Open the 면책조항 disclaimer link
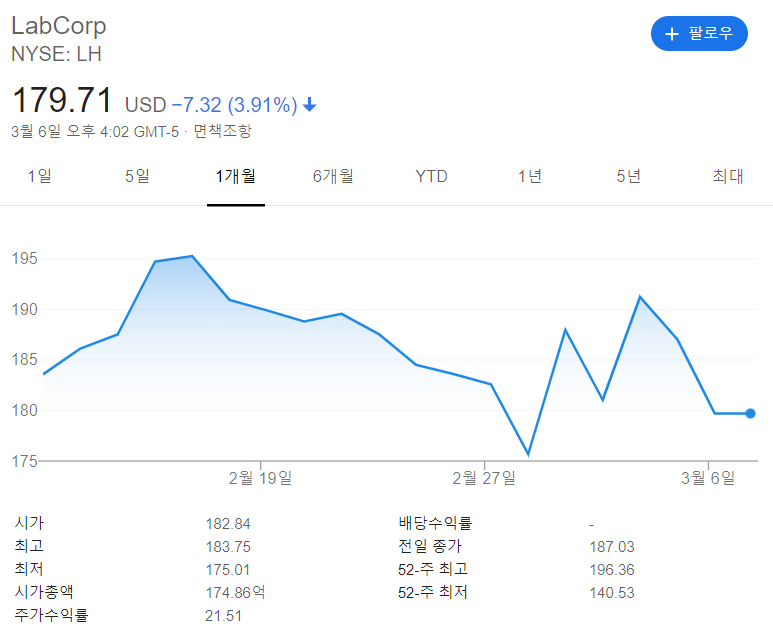773x632 pixels. click(222, 131)
